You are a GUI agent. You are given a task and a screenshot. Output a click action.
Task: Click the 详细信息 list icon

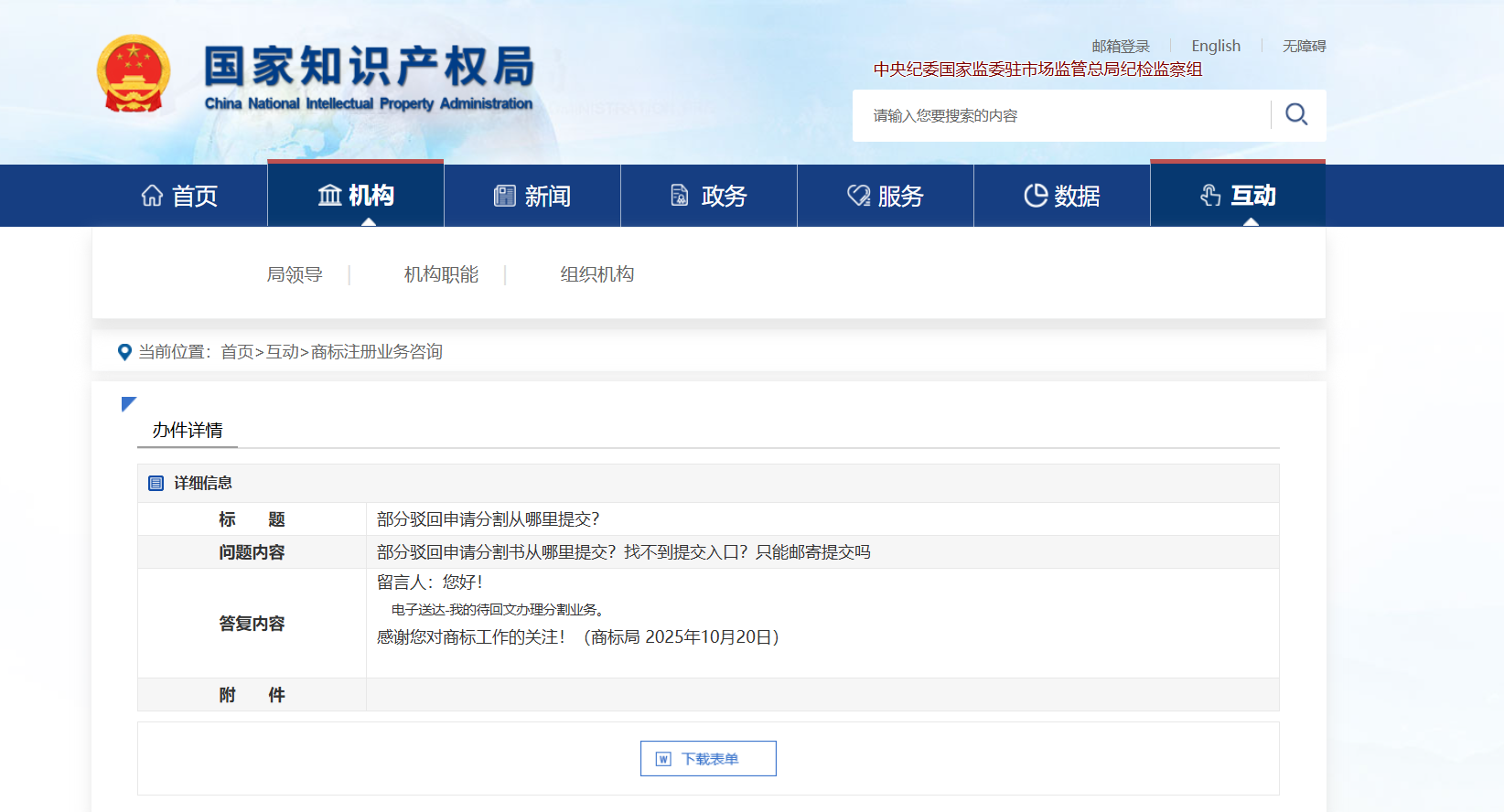coord(156,483)
